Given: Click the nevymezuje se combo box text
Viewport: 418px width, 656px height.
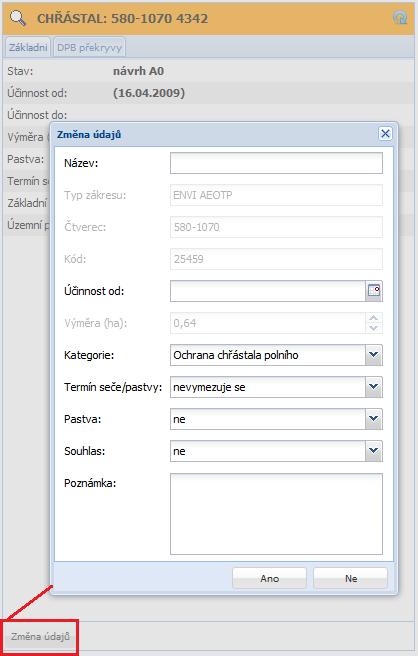Looking at the screenshot, I should pos(209,387).
